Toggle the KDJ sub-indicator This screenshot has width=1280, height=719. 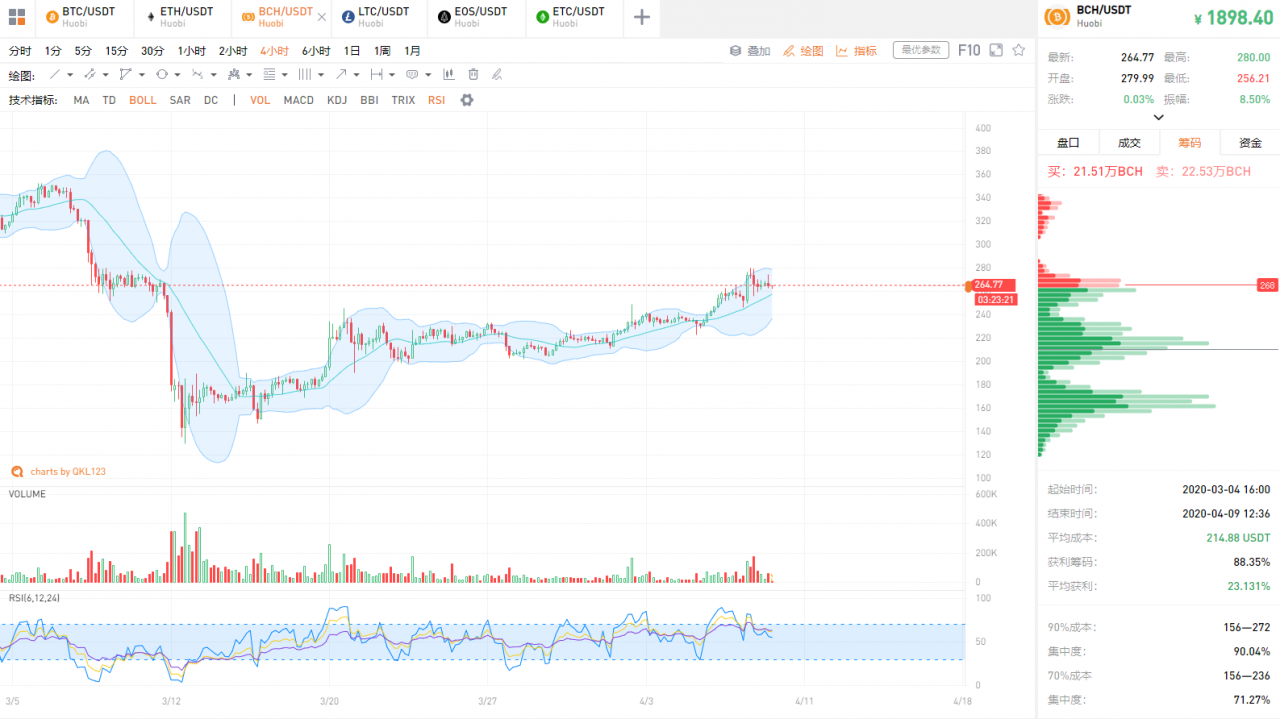pos(337,100)
